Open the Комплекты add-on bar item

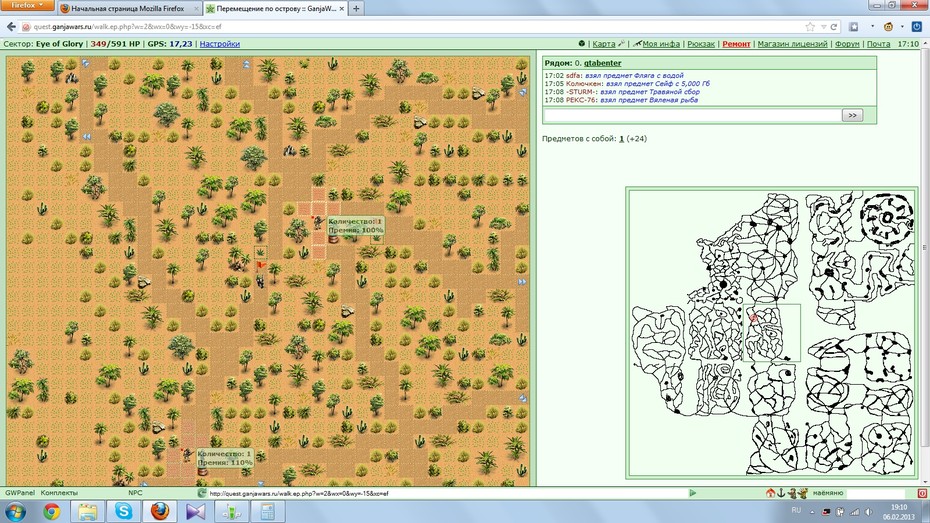point(59,493)
